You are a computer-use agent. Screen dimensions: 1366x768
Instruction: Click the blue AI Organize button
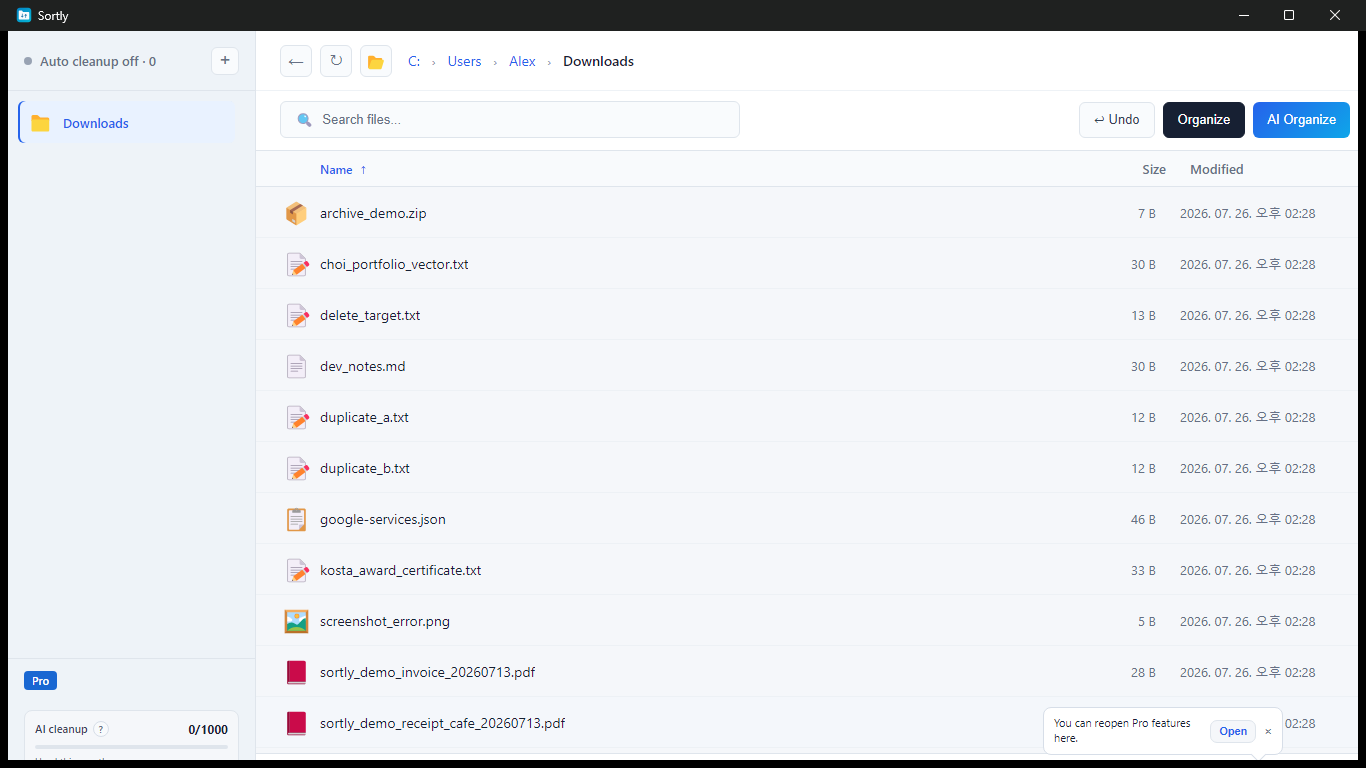click(x=1301, y=120)
